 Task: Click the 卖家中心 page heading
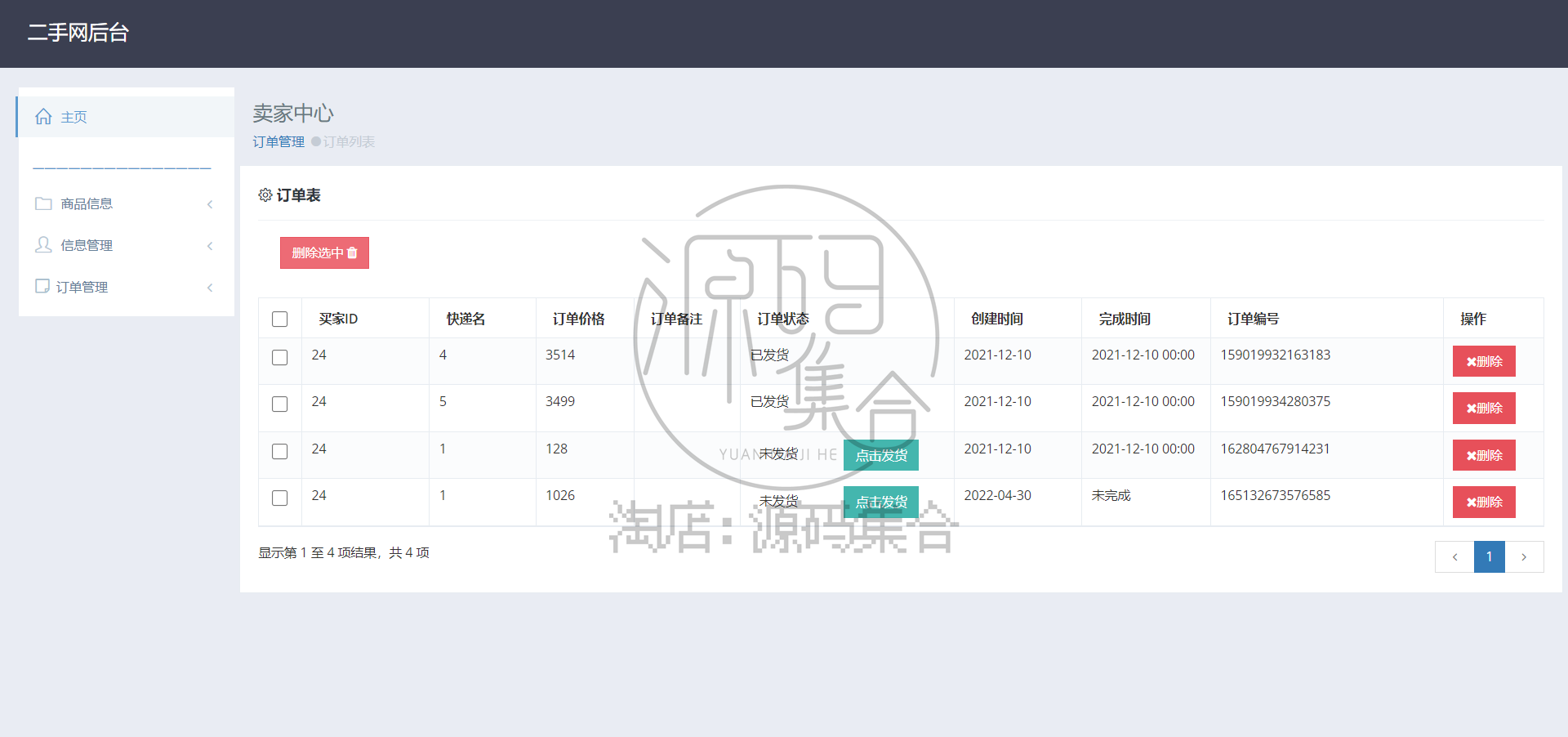pos(293,113)
